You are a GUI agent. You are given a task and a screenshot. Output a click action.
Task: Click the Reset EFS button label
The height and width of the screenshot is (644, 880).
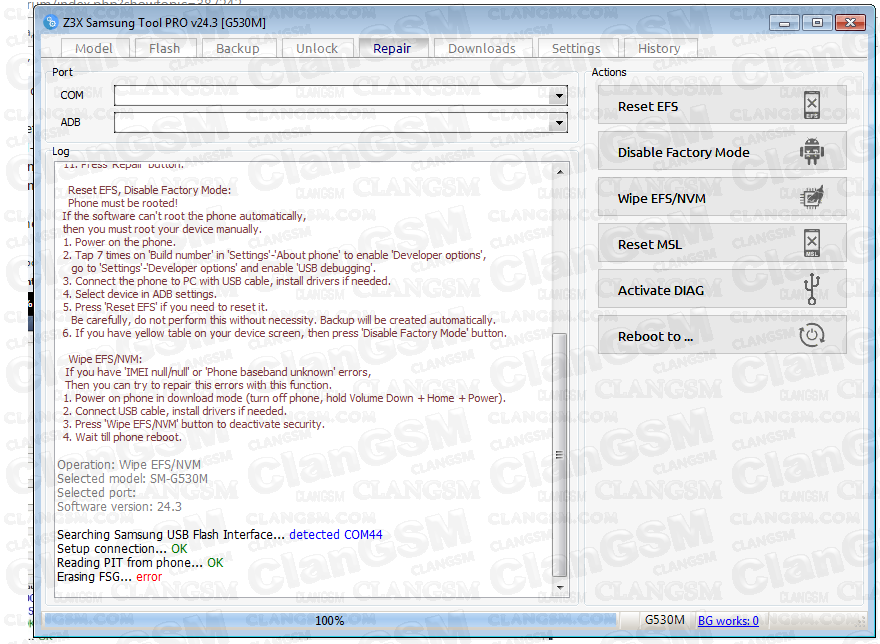648,106
